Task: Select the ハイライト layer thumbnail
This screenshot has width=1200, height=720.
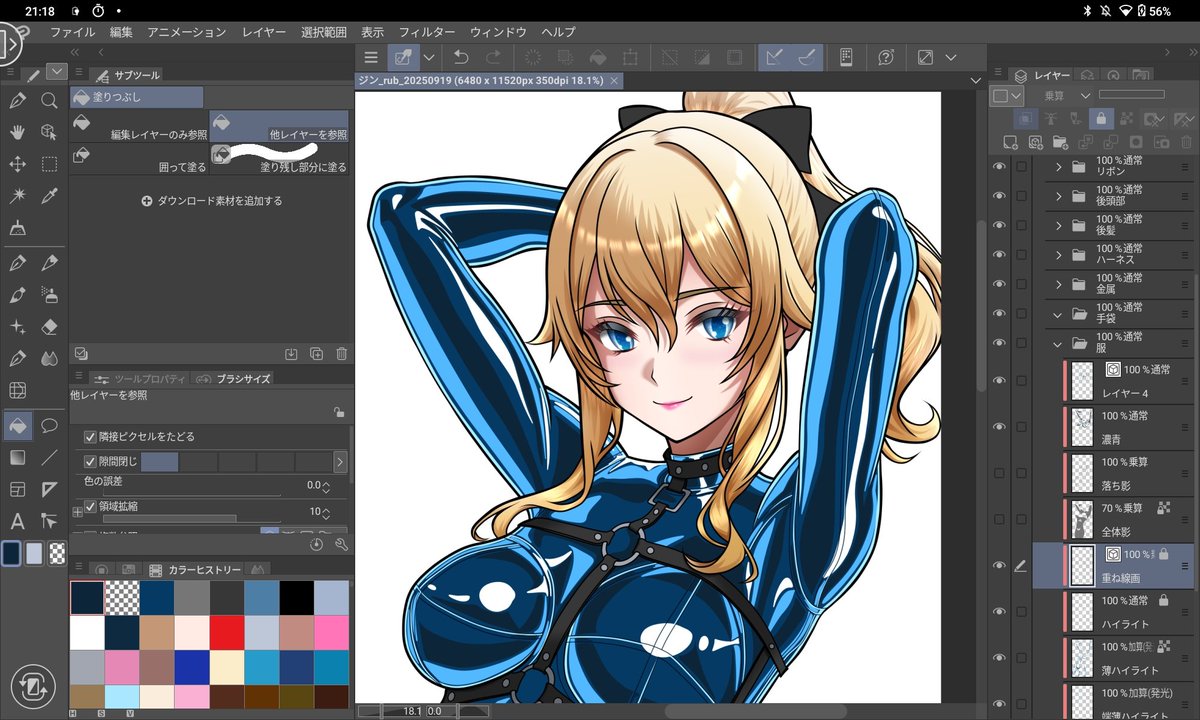Action: coord(1082,611)
